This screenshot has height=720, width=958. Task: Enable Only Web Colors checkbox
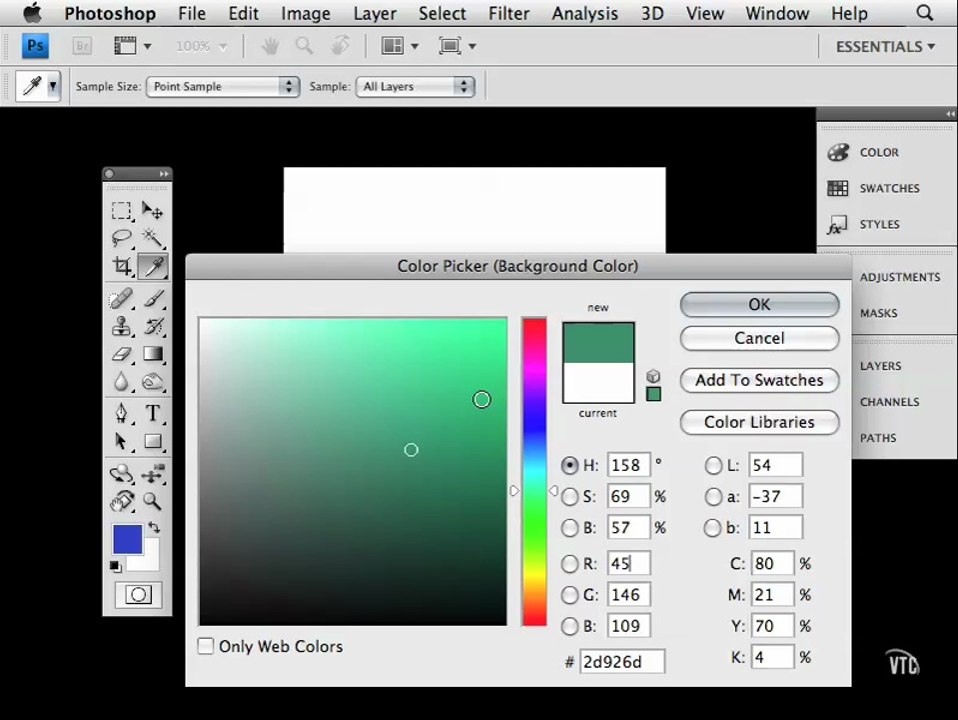tap(206, 646)
